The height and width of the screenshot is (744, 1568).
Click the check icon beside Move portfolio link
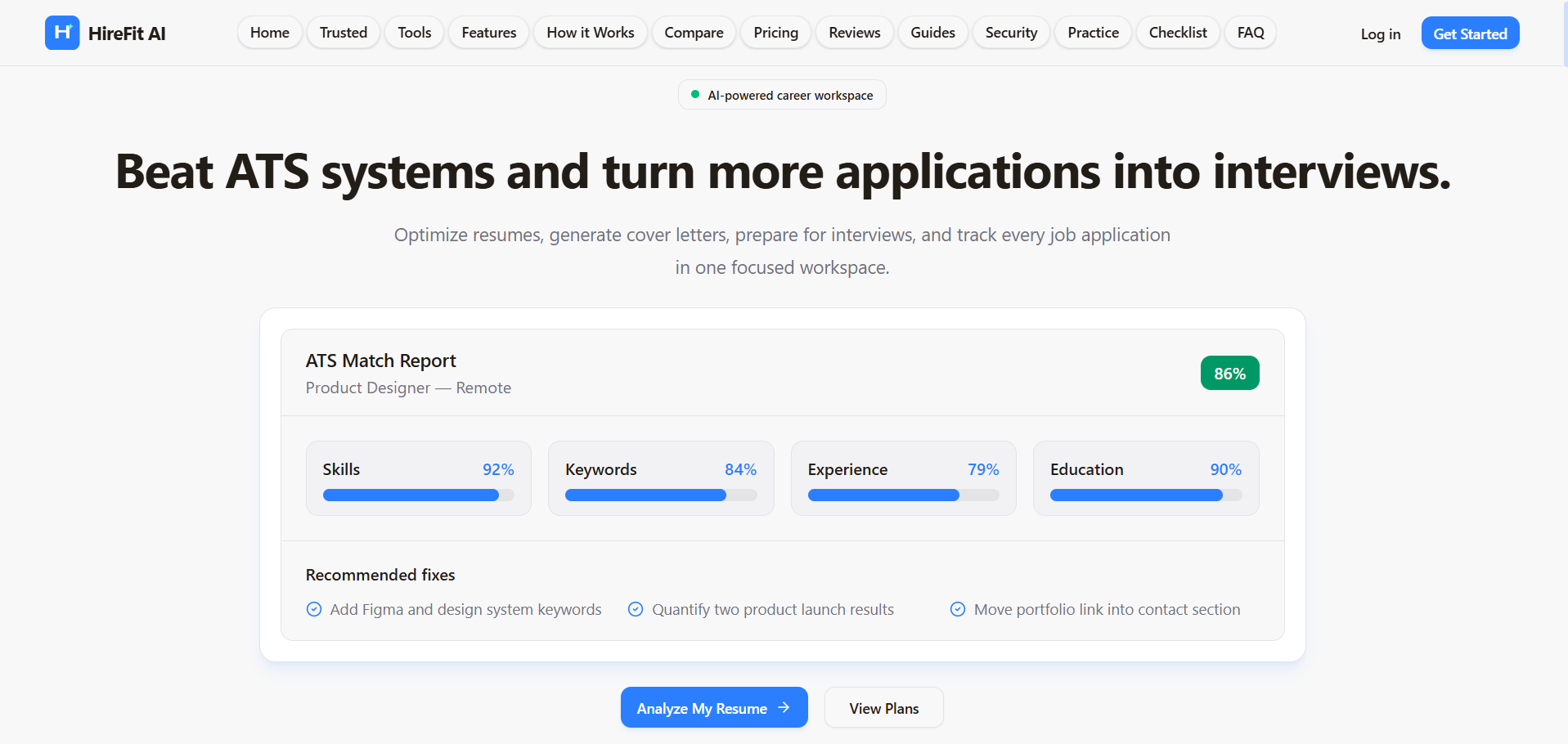click(x=958, y=609)
